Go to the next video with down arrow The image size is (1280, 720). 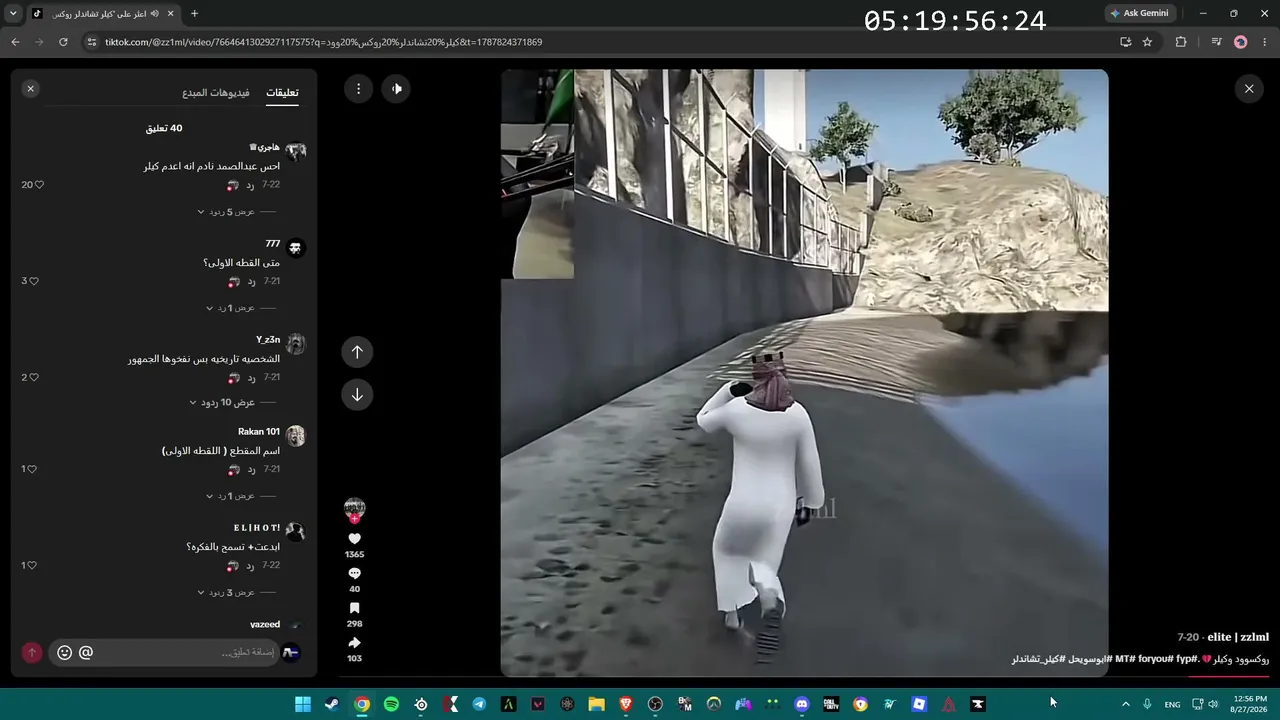[x=357, y=395]
